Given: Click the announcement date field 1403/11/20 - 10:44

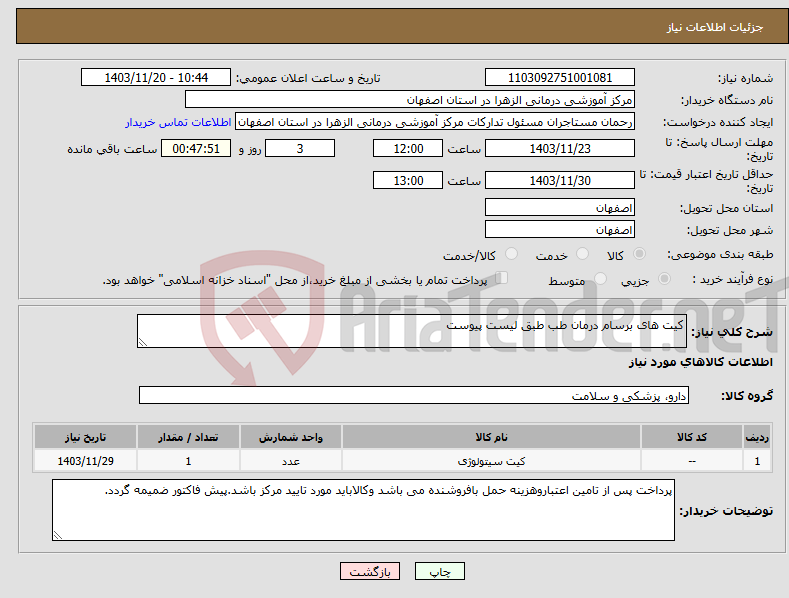Looking at the screenshot, I should 156,78.
